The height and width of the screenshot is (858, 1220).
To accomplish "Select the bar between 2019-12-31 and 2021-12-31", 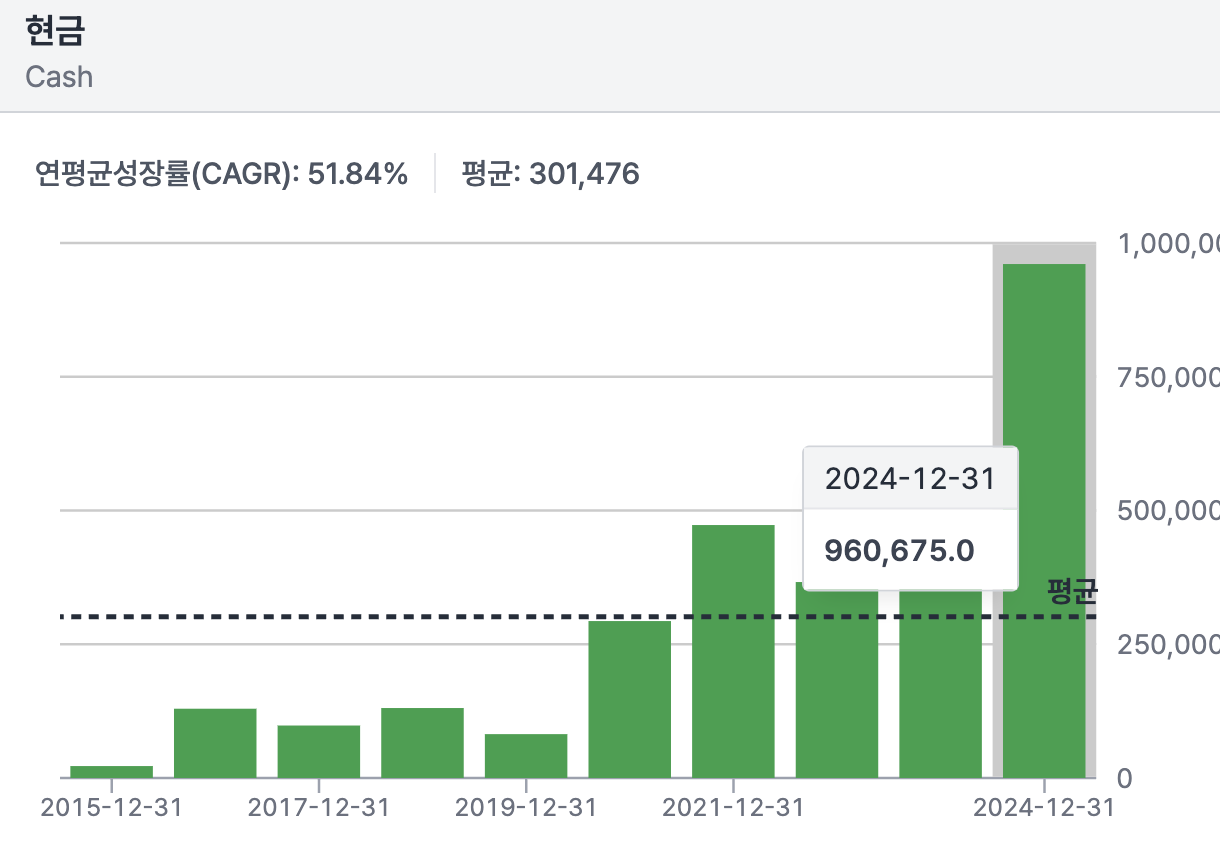I will [x=629, y=698].
